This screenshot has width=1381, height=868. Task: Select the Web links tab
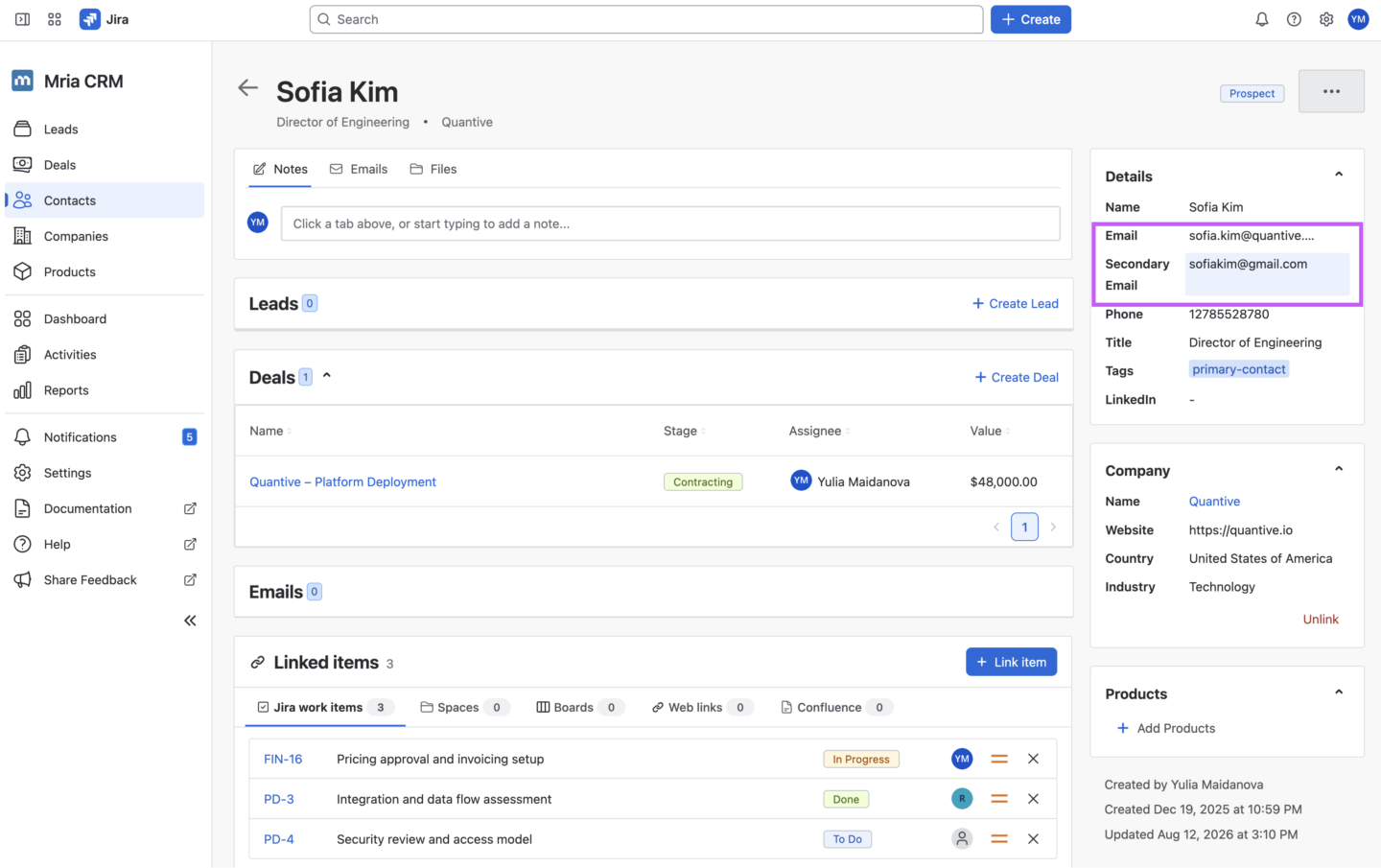[702, 707]
